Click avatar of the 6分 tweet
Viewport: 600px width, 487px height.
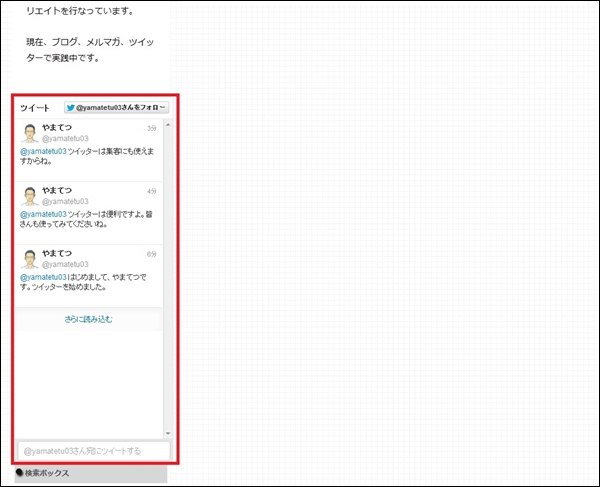[x=29, y=259]
